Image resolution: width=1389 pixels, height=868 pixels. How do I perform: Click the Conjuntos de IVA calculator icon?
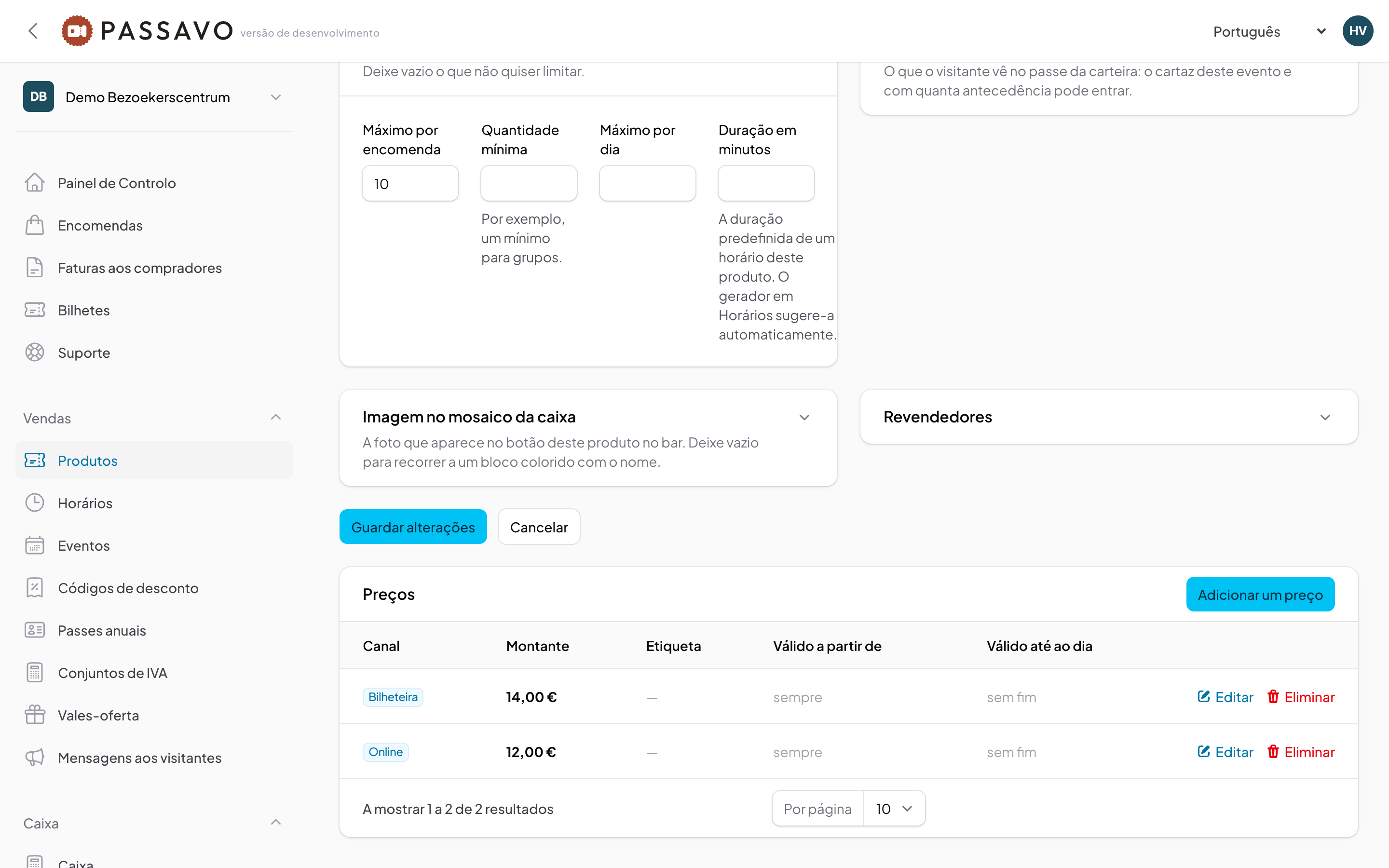pyautogui.click(x=35, y=673)
